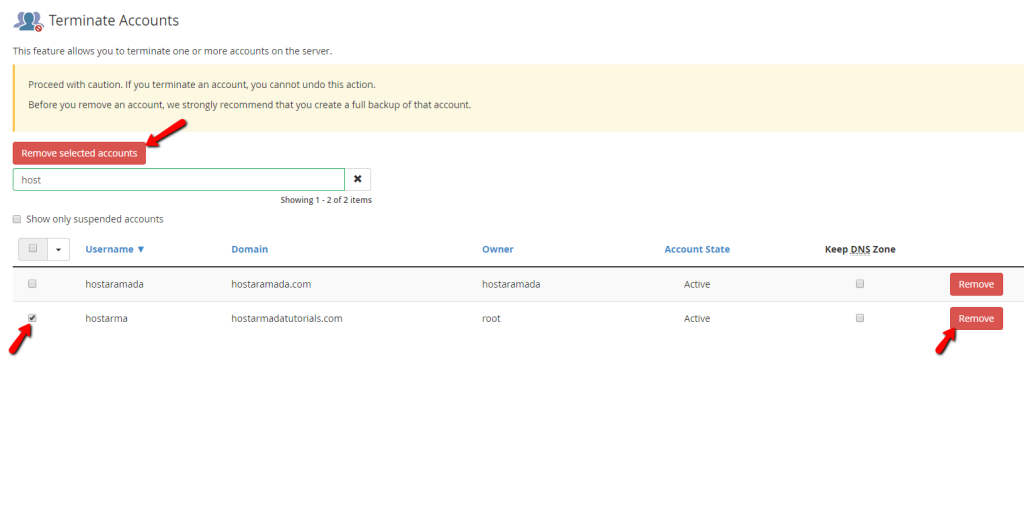Click the Showing 1 - 2 of 2 items text
This screenshot has height=508, width=1024.
(x=326, y=200)
